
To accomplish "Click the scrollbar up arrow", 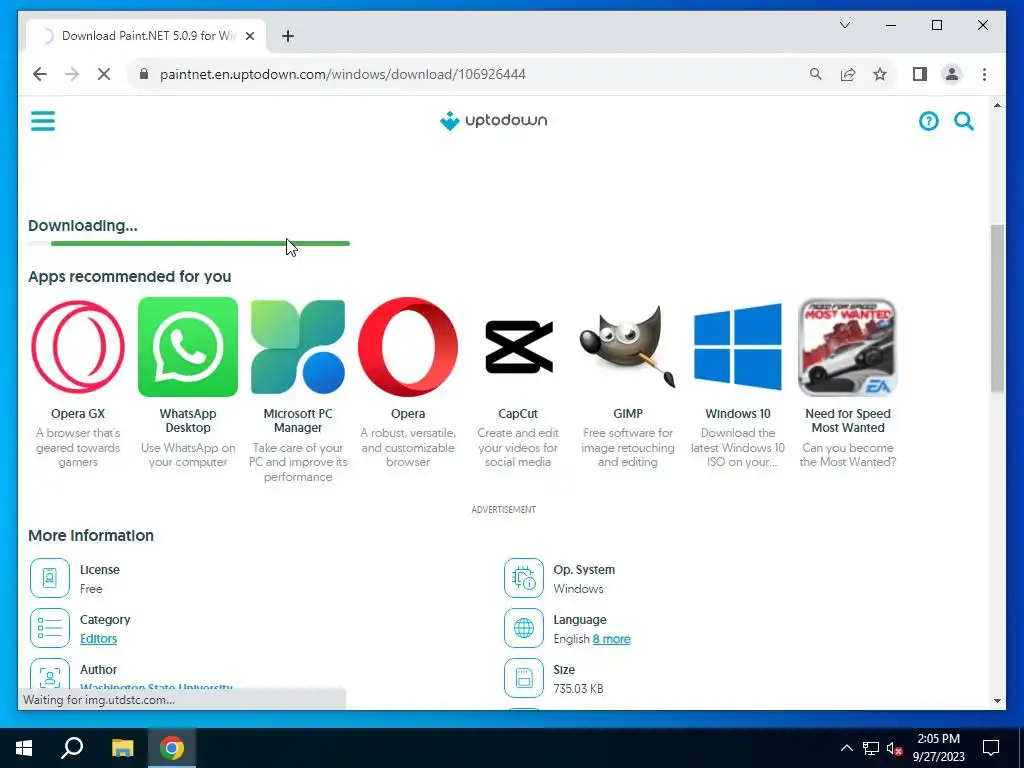I will pos(997,105).
